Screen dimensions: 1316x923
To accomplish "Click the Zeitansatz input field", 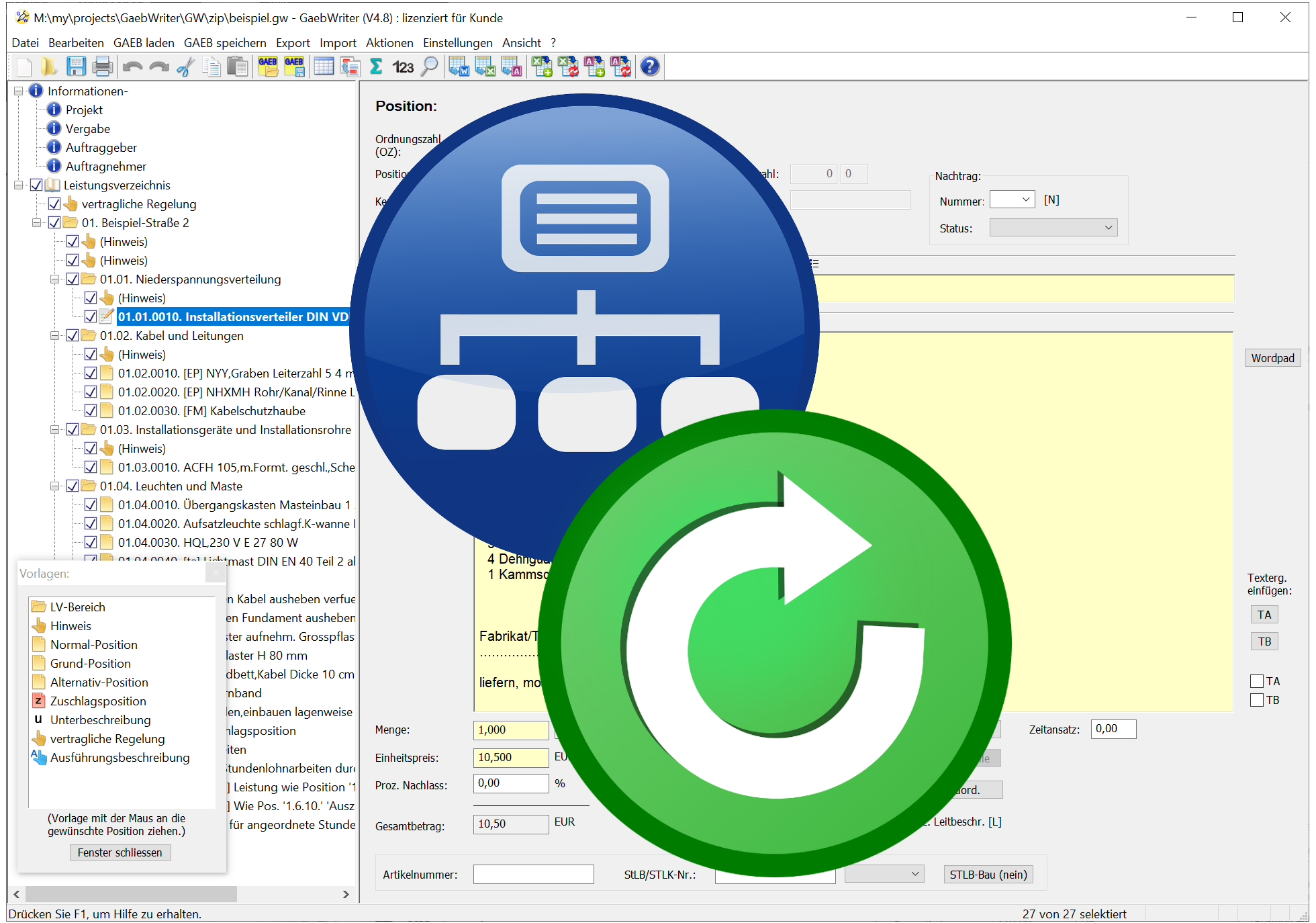I will [1113, 729].
